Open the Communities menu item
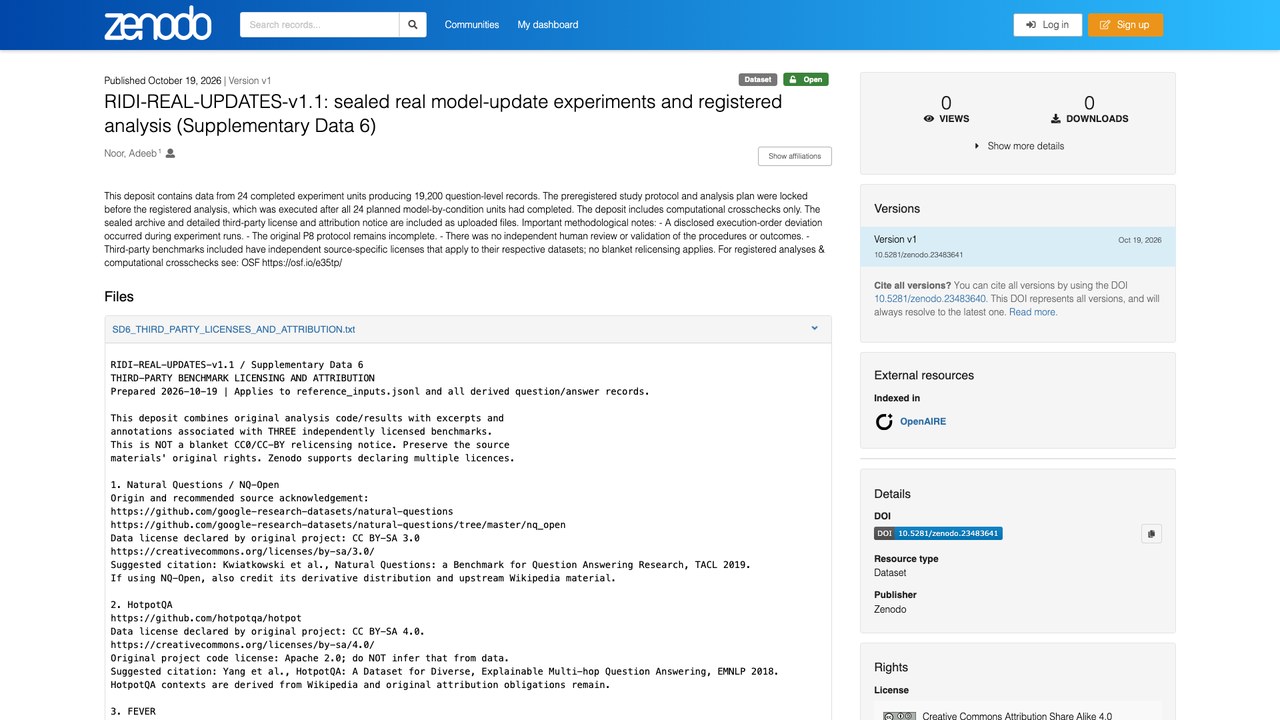This screenshot has width=1280, height=720. tap(472, 25)
